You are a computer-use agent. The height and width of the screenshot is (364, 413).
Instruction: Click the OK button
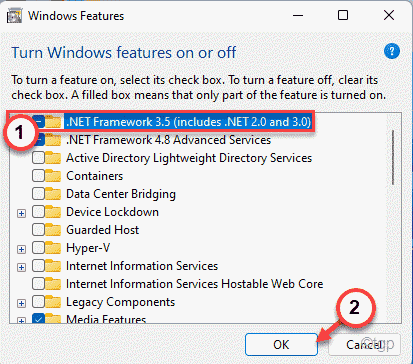tap(281, 344)
